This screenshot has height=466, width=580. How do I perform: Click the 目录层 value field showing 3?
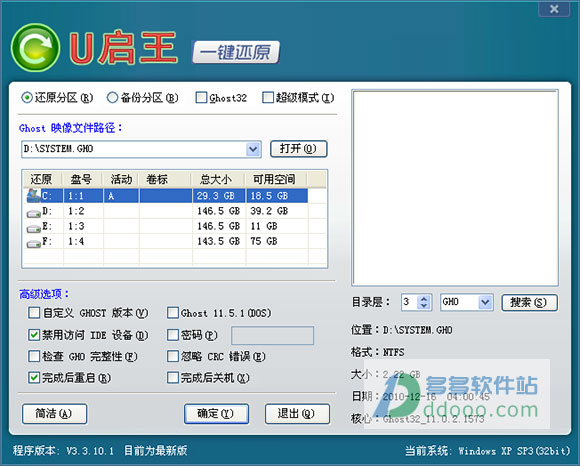pyautogui.click(x=409, y=302)
